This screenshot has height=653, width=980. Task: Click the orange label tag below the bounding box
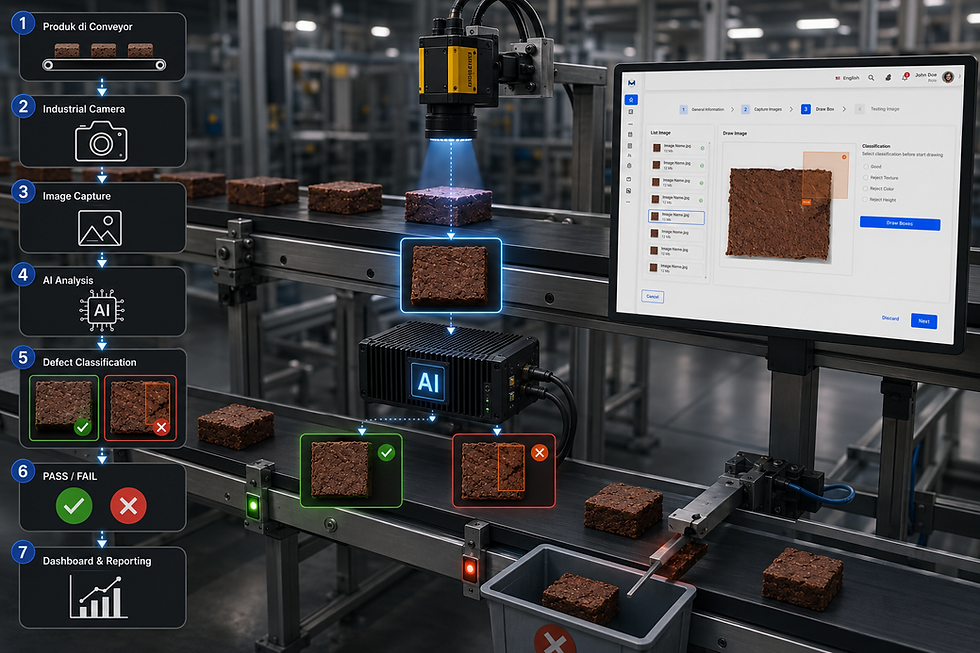(x=806, y=202)
